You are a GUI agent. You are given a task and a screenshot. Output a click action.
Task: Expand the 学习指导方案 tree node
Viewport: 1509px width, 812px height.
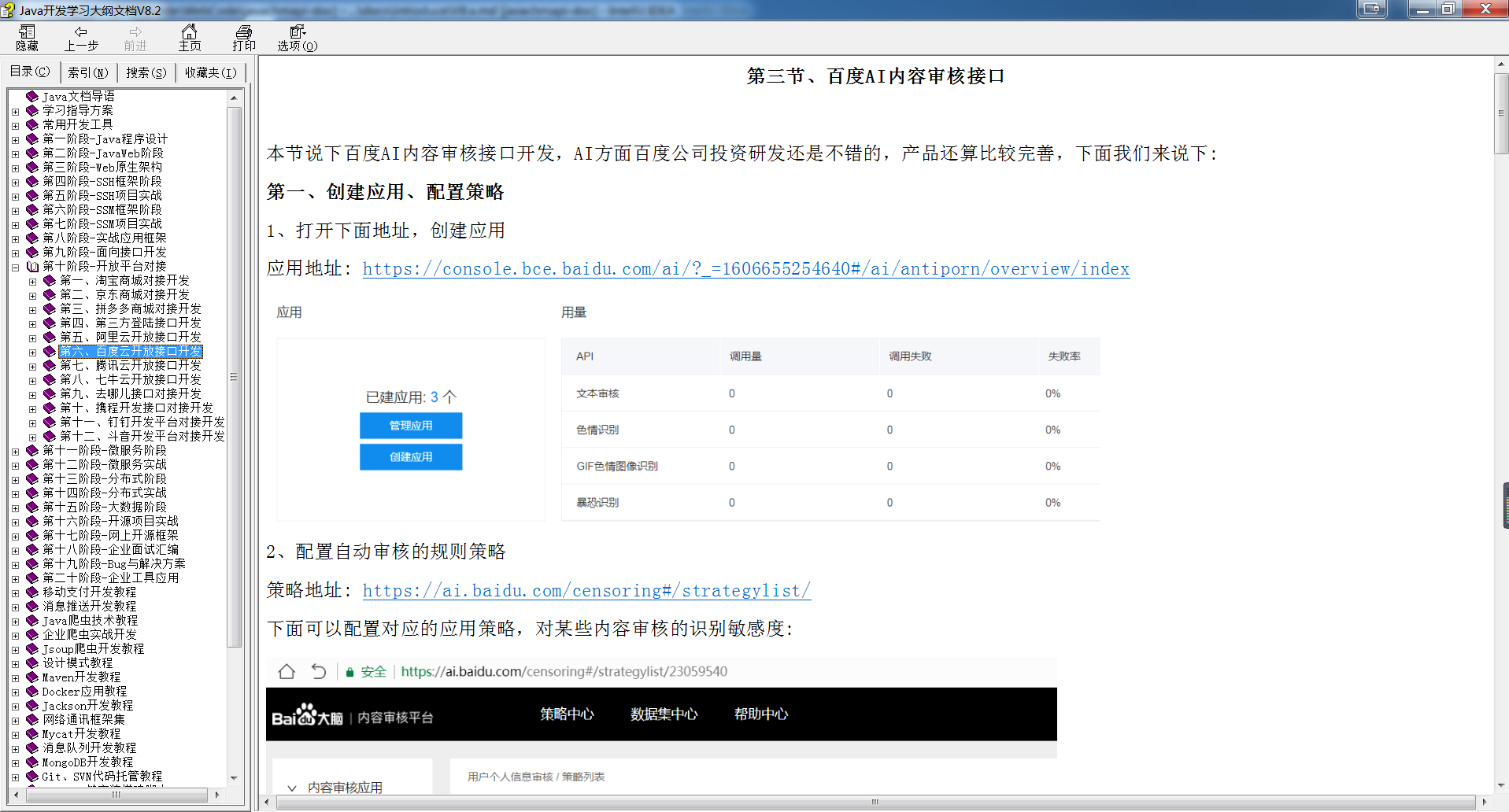[x=15, y=111]
